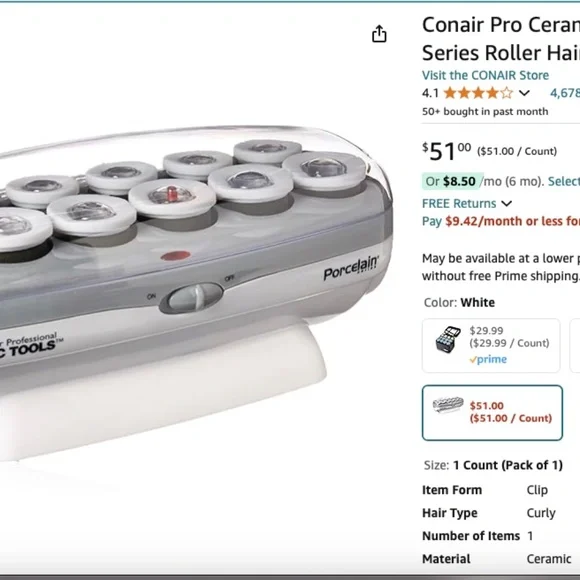This screenshot has width=580, height=580.
Task: Click the Prime logo in color option
Action: tap(488, 360)
